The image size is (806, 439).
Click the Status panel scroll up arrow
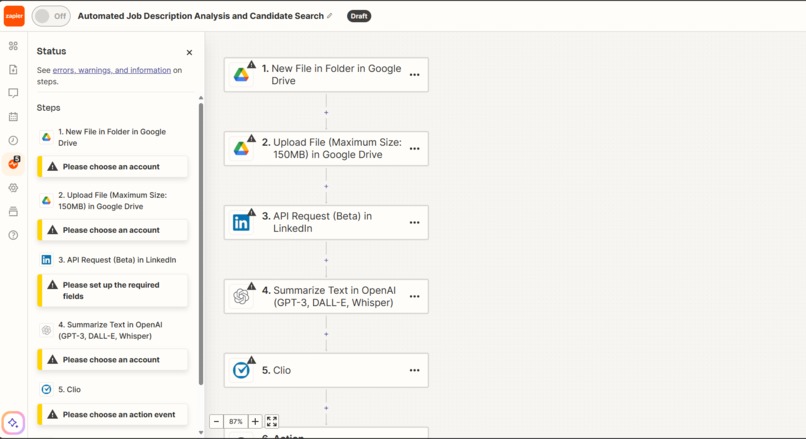point(201,98)
